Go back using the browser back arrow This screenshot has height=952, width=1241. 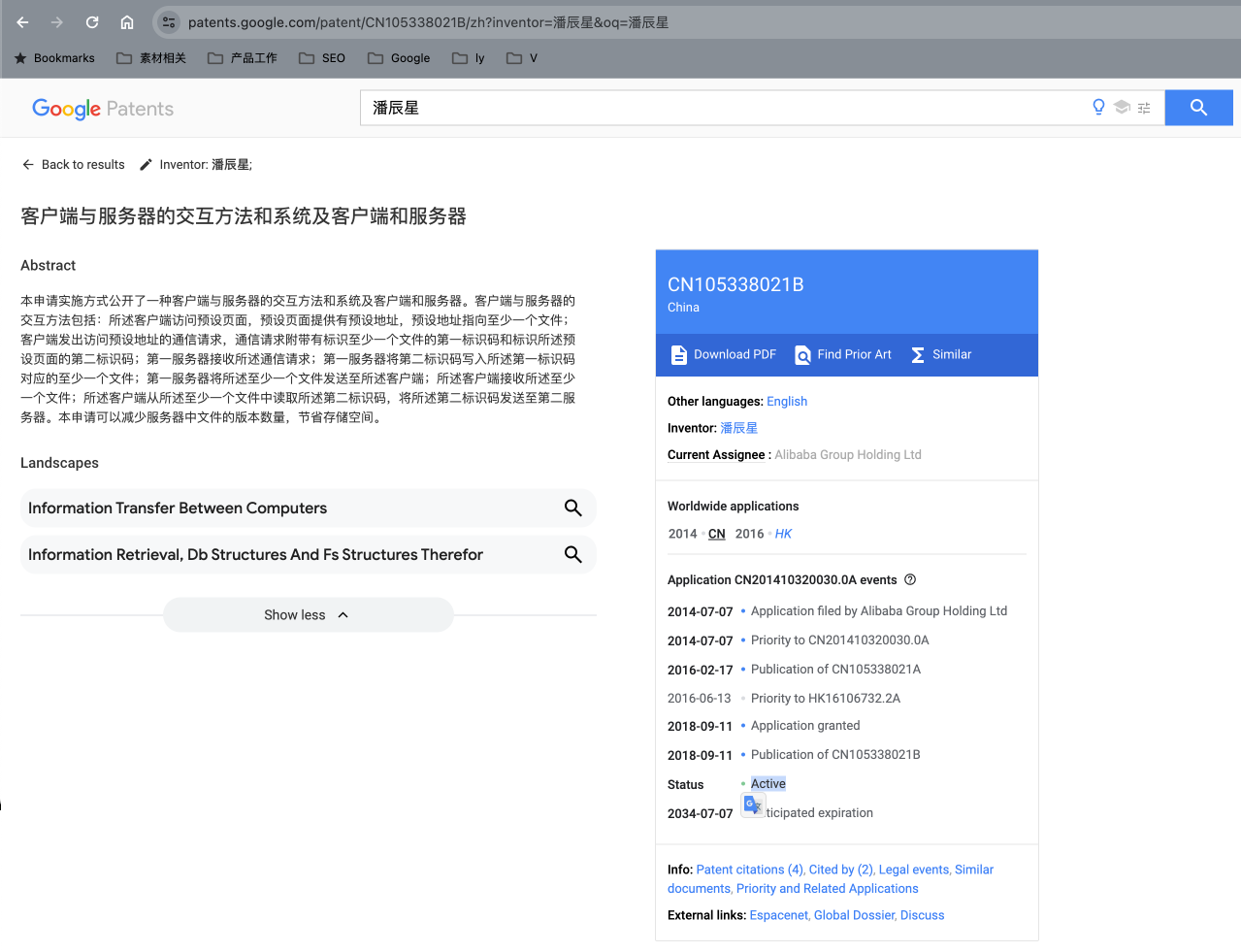pos(22,22)
